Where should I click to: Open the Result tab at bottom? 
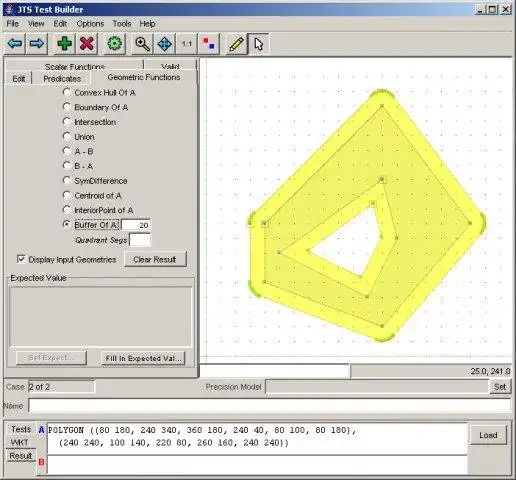21,456
